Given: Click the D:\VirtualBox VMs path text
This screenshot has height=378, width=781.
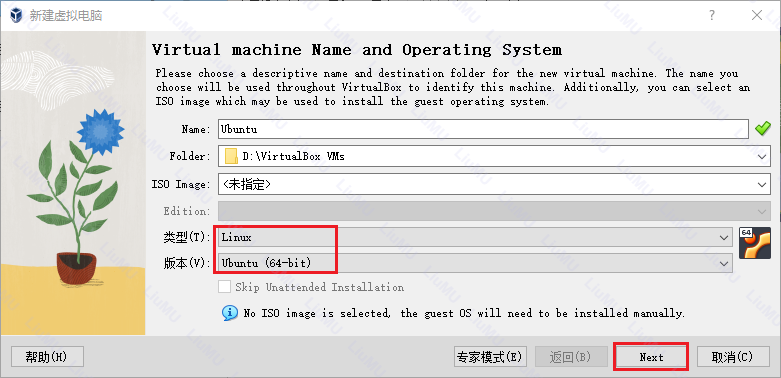Looking at the screenshot, I should [293, 156].
